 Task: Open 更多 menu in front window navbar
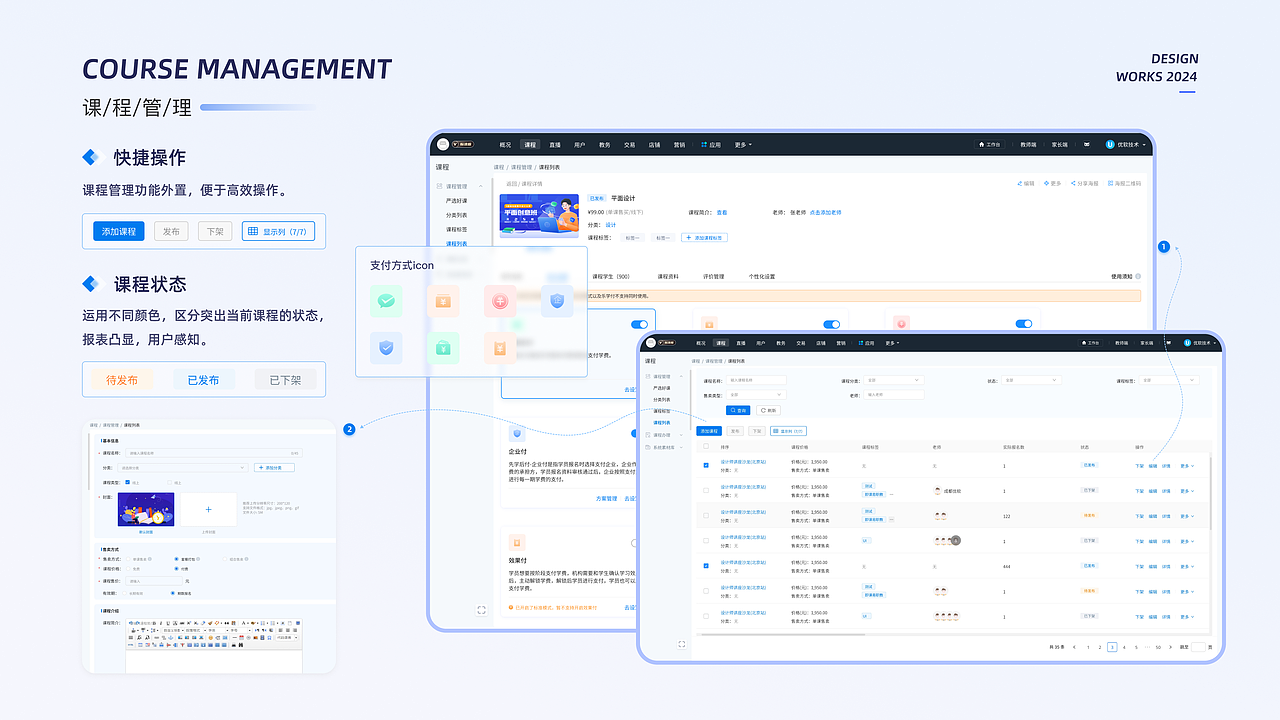click(892, 343)
